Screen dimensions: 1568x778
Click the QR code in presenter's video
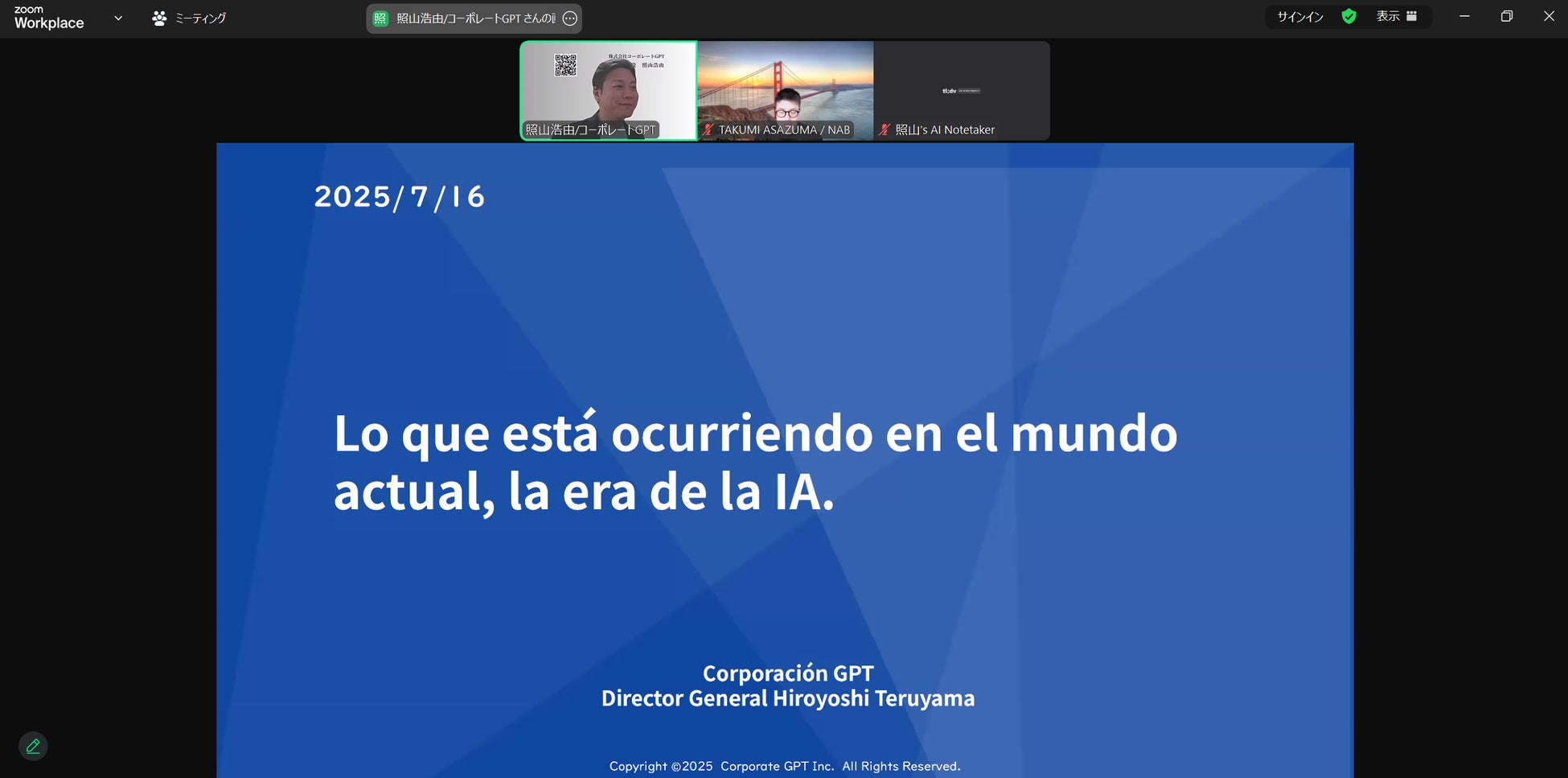[565, 65]
